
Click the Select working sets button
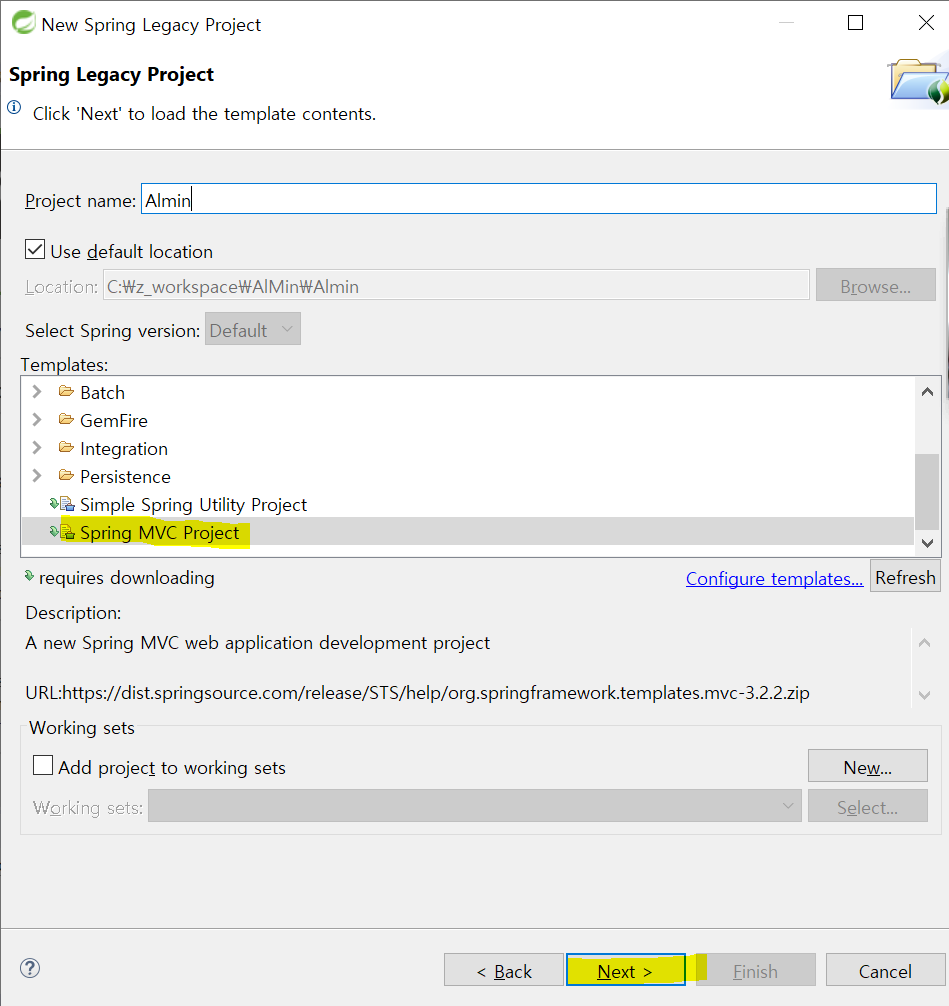(x=868, y=806)
